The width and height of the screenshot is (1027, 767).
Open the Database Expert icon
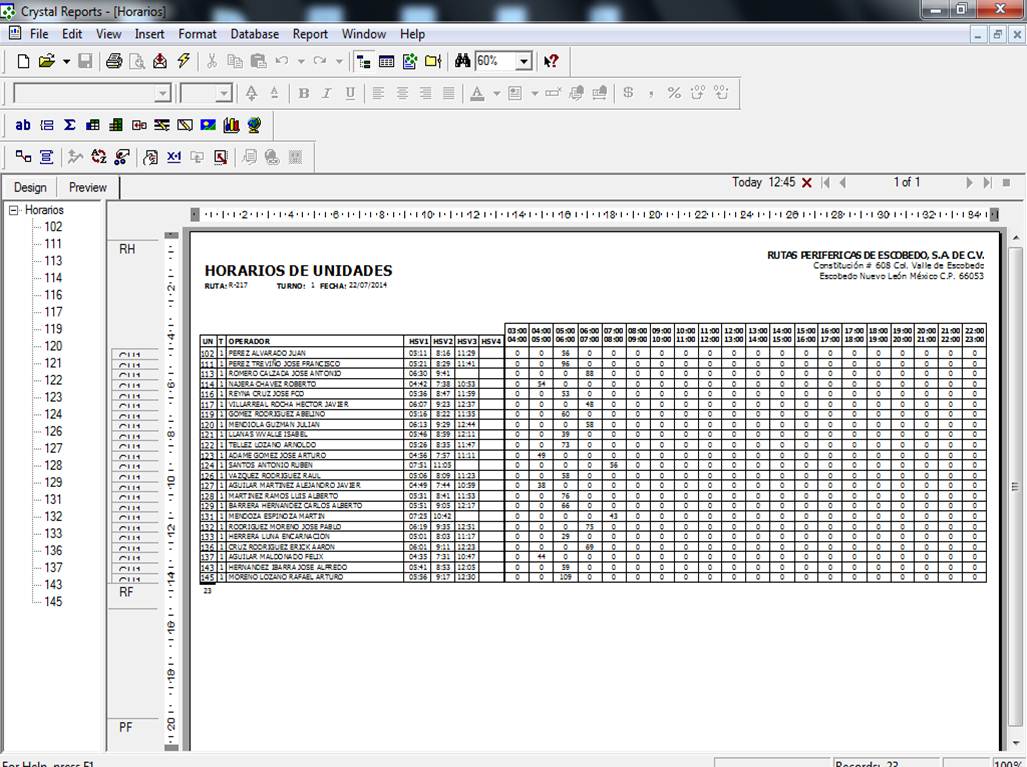click(23, 157)
